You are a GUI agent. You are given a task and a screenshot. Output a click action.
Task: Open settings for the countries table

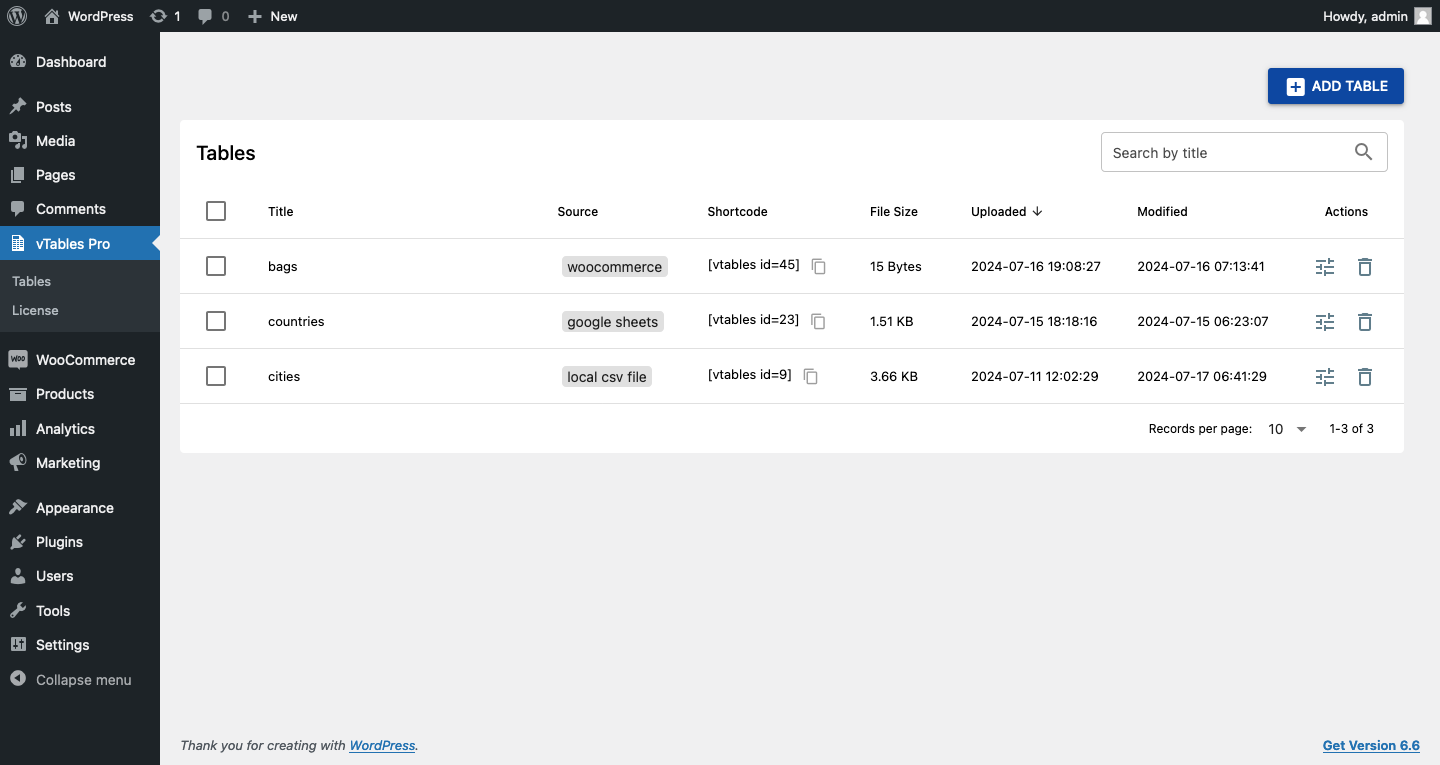pyautogui.click(x=1325, y=322)
